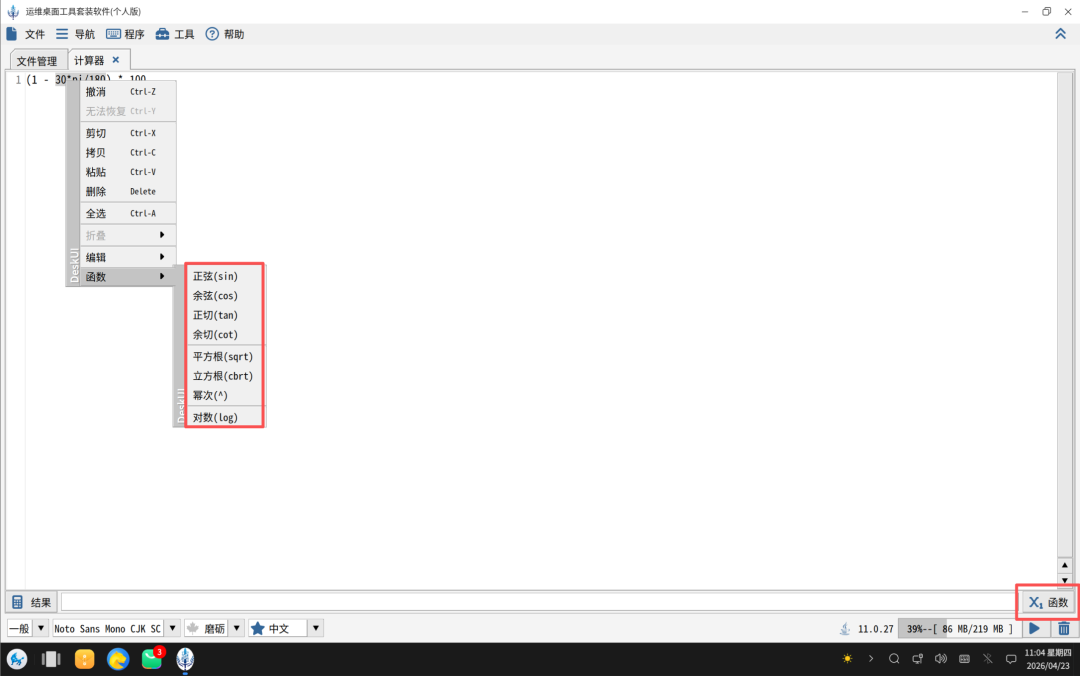Open the 中文 language dropdown arrow

click(x=315, y=628)
